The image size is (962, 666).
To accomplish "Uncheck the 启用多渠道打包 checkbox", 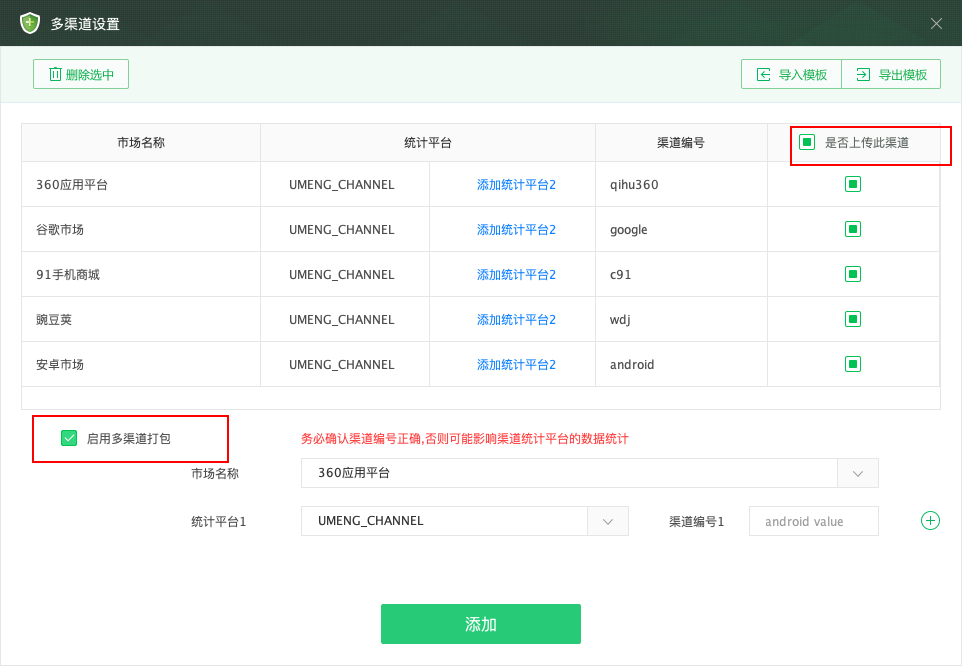I will click(x=69, y=438).
